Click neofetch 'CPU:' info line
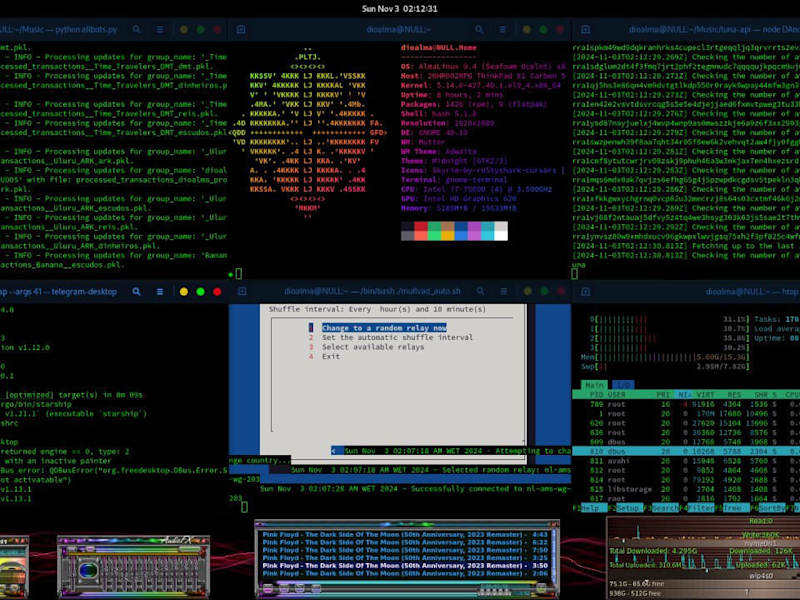The image size is (800, 600). click(x=476, y=189)
